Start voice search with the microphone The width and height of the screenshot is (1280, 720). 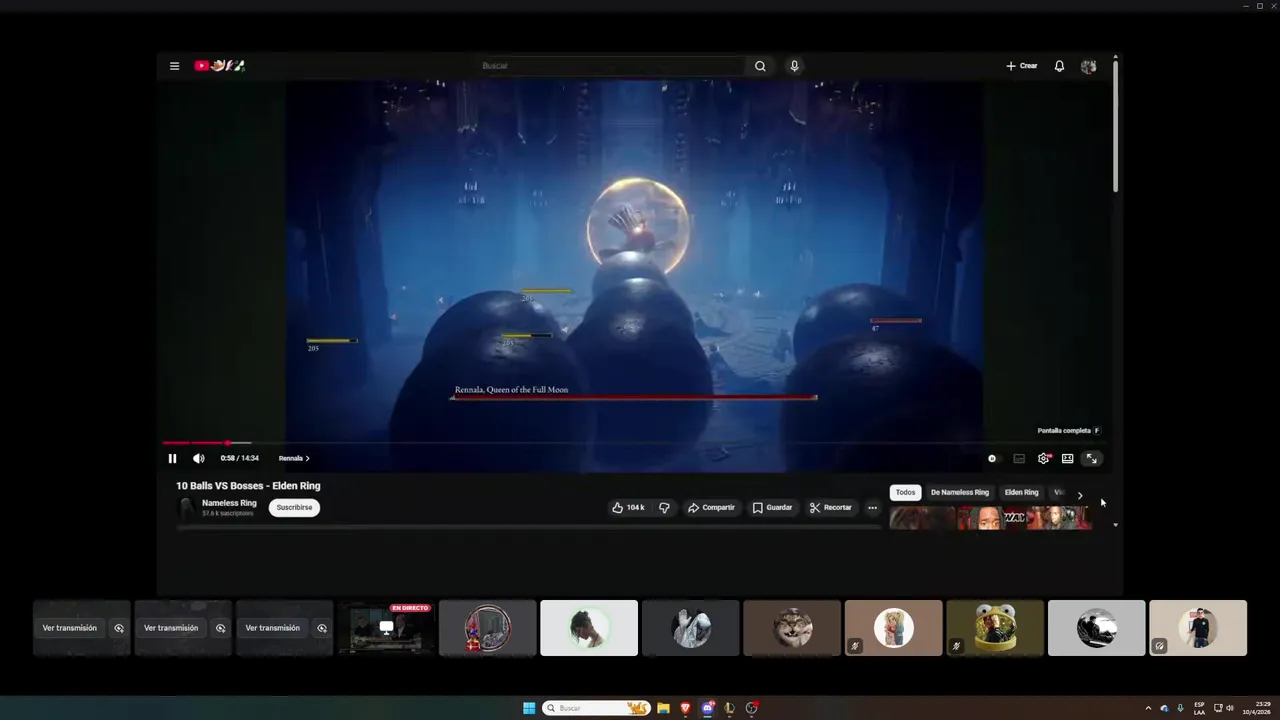tap(794, 66)
